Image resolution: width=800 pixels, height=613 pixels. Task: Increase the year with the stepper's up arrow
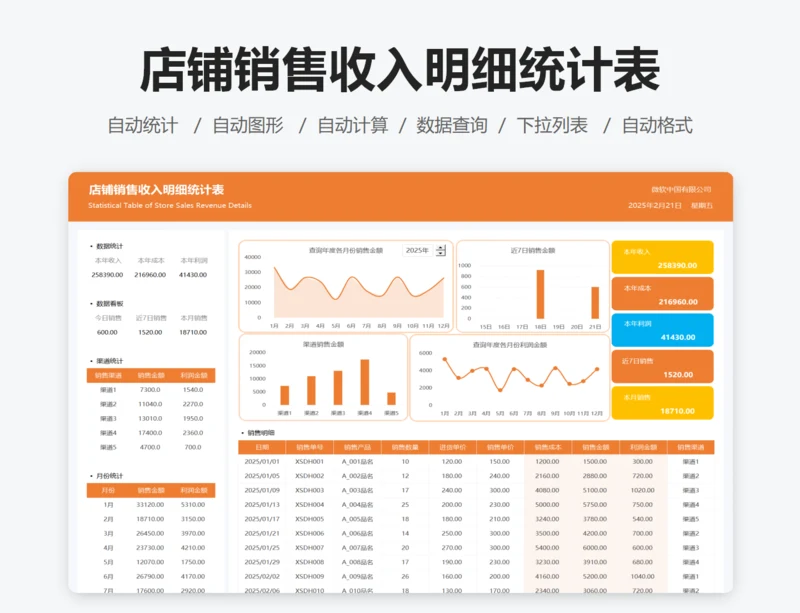(441, 248)
